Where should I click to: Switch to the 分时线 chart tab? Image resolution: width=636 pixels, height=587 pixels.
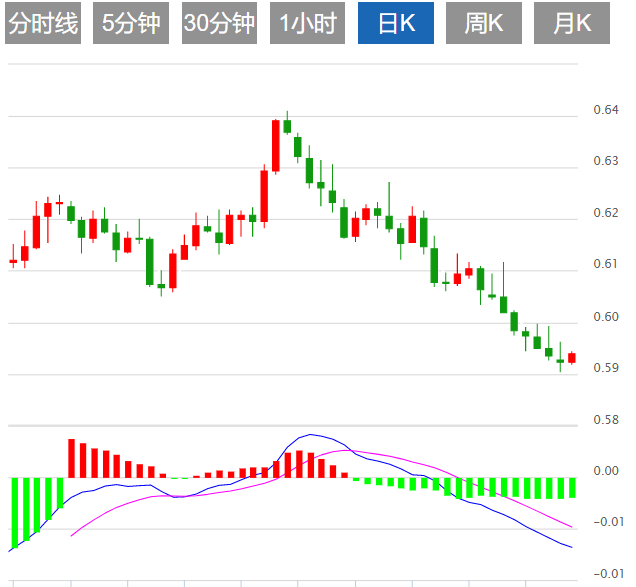coord(43,23)
